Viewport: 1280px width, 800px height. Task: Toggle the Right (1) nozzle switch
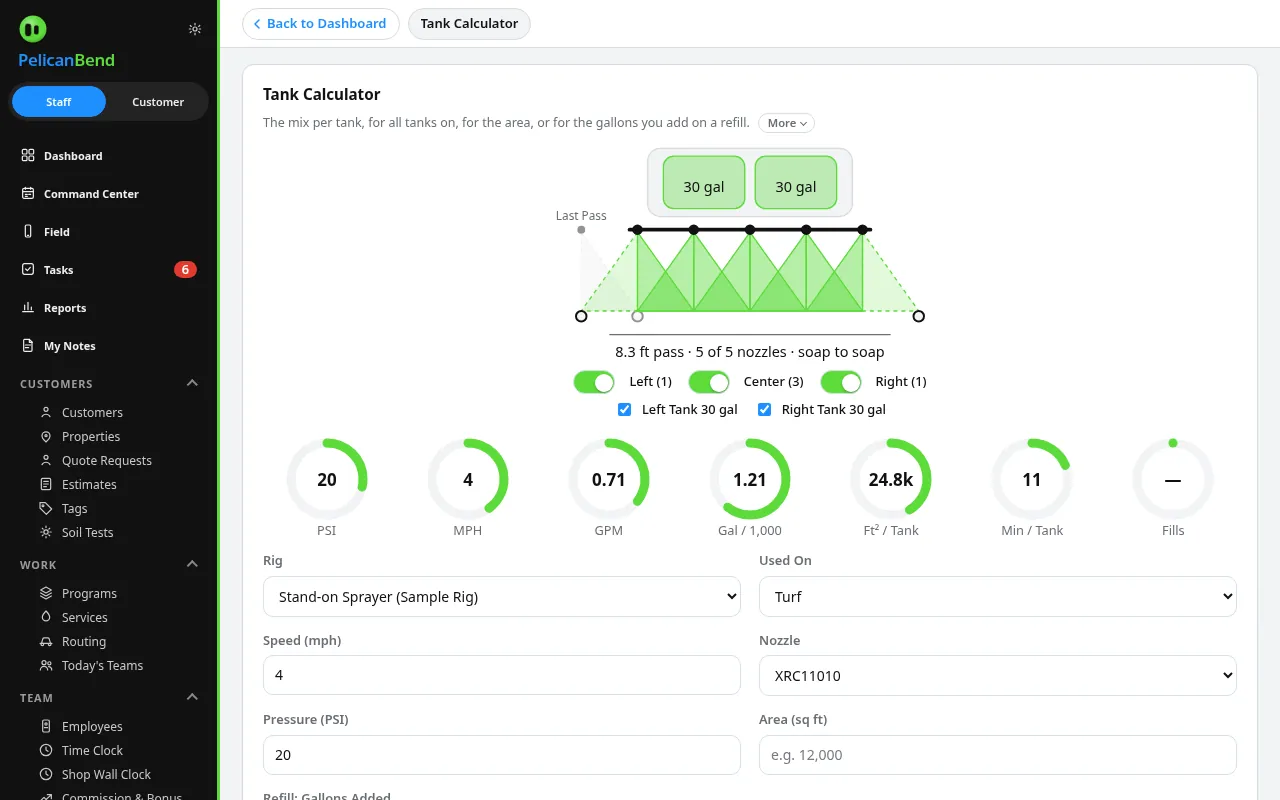coord(841,382)
